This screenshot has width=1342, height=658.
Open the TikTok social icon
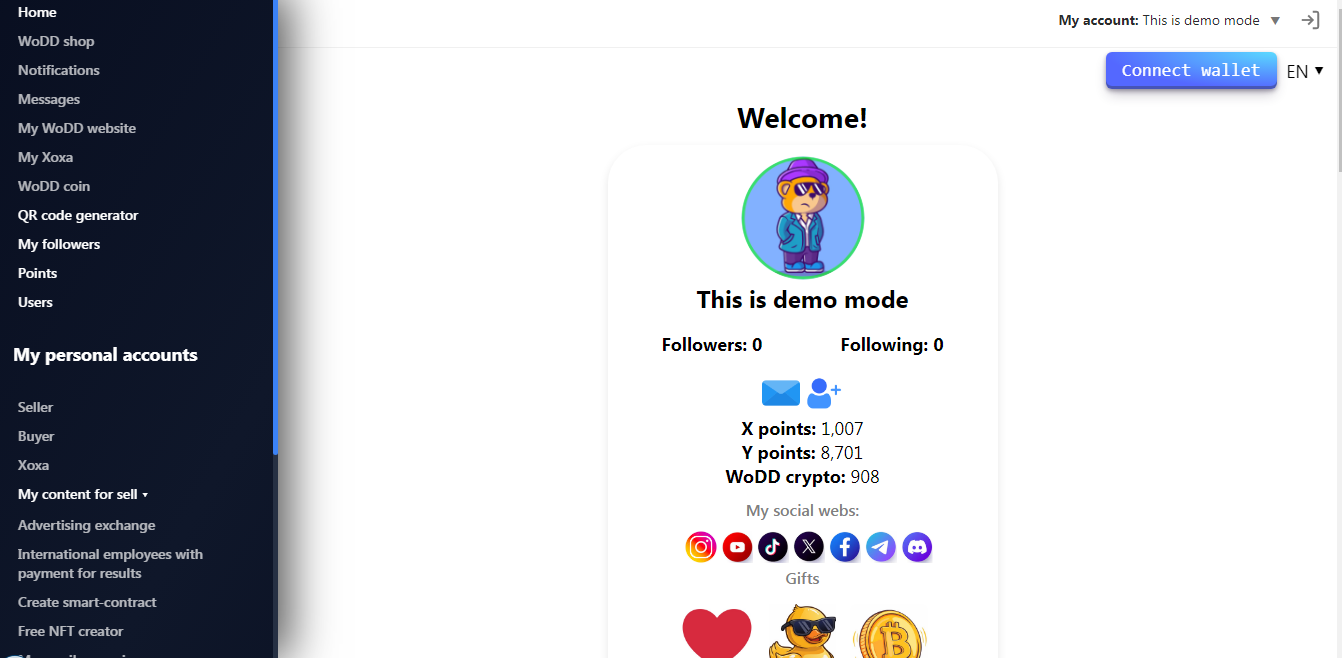773,547
